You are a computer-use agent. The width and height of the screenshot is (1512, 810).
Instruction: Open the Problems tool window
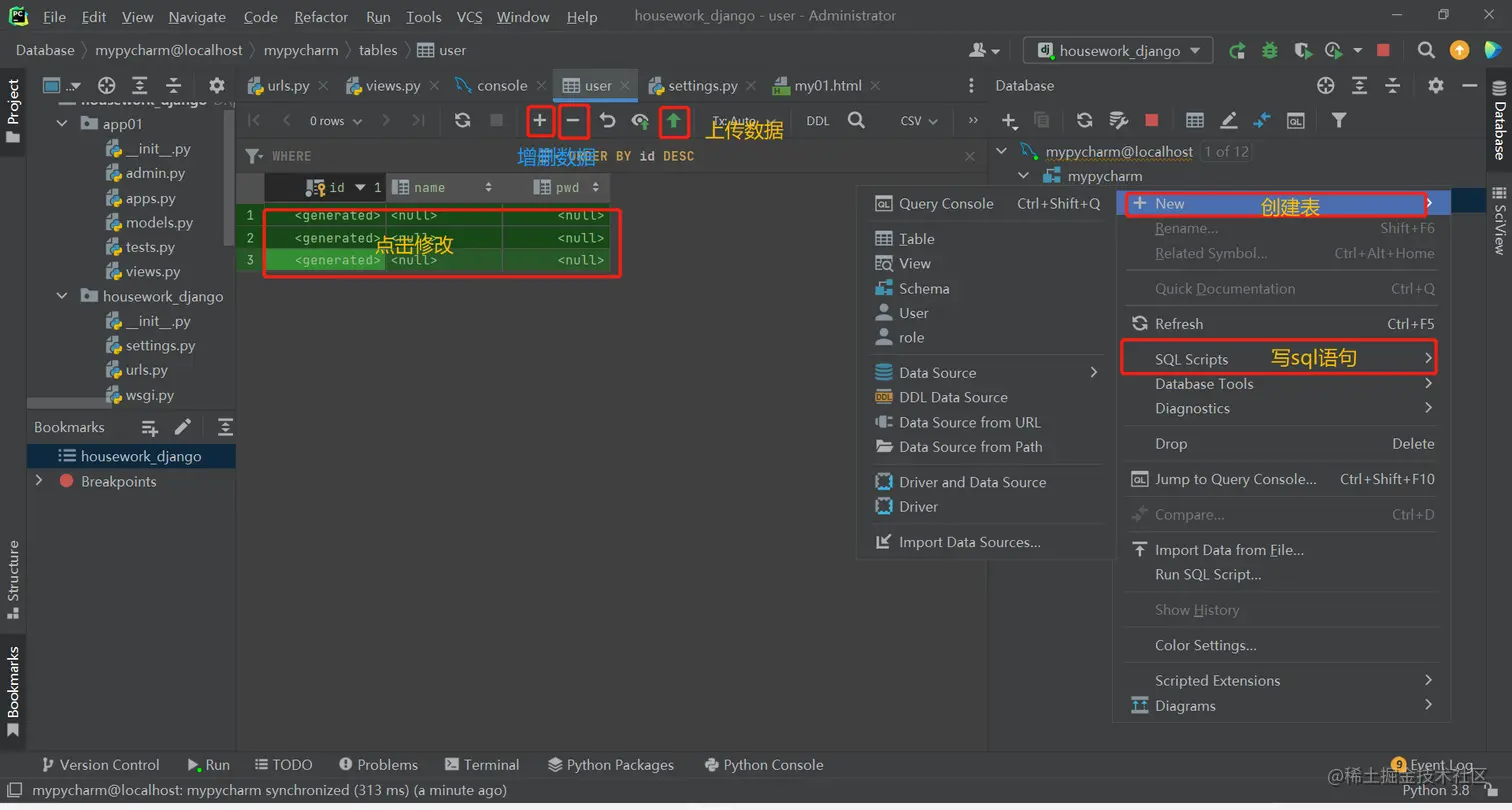click(x=378, y=765)
